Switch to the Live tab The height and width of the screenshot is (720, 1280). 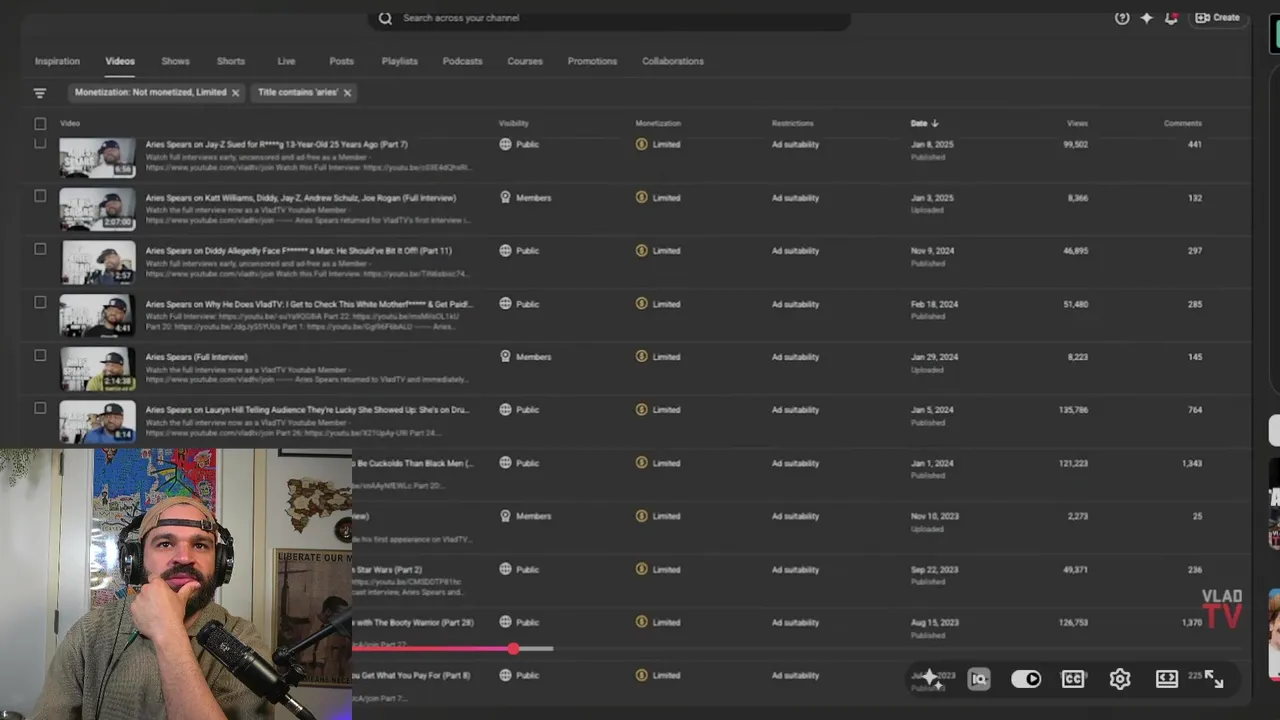pos(286,61)
